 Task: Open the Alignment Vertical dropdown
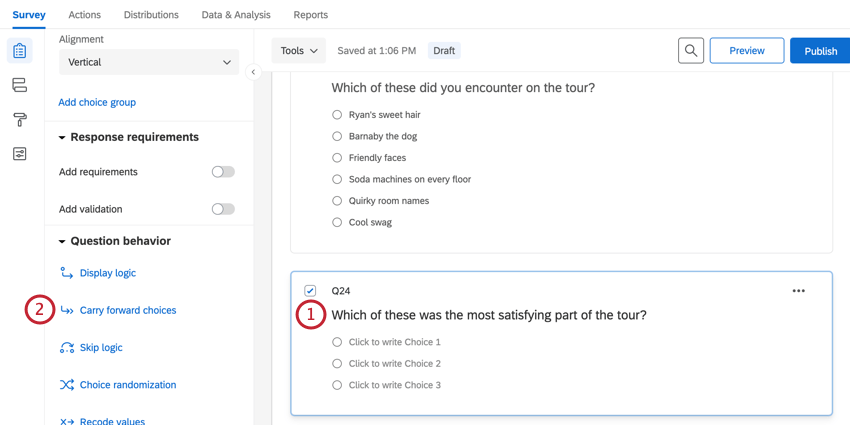click(x=149, y=62)
